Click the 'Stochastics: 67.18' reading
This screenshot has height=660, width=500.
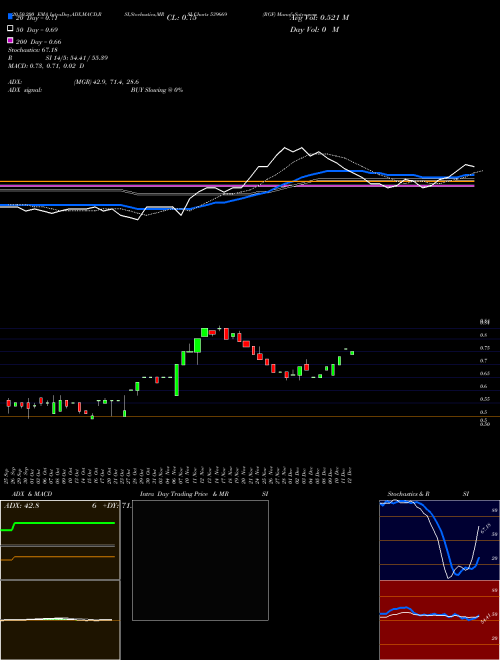click(32, 50)
